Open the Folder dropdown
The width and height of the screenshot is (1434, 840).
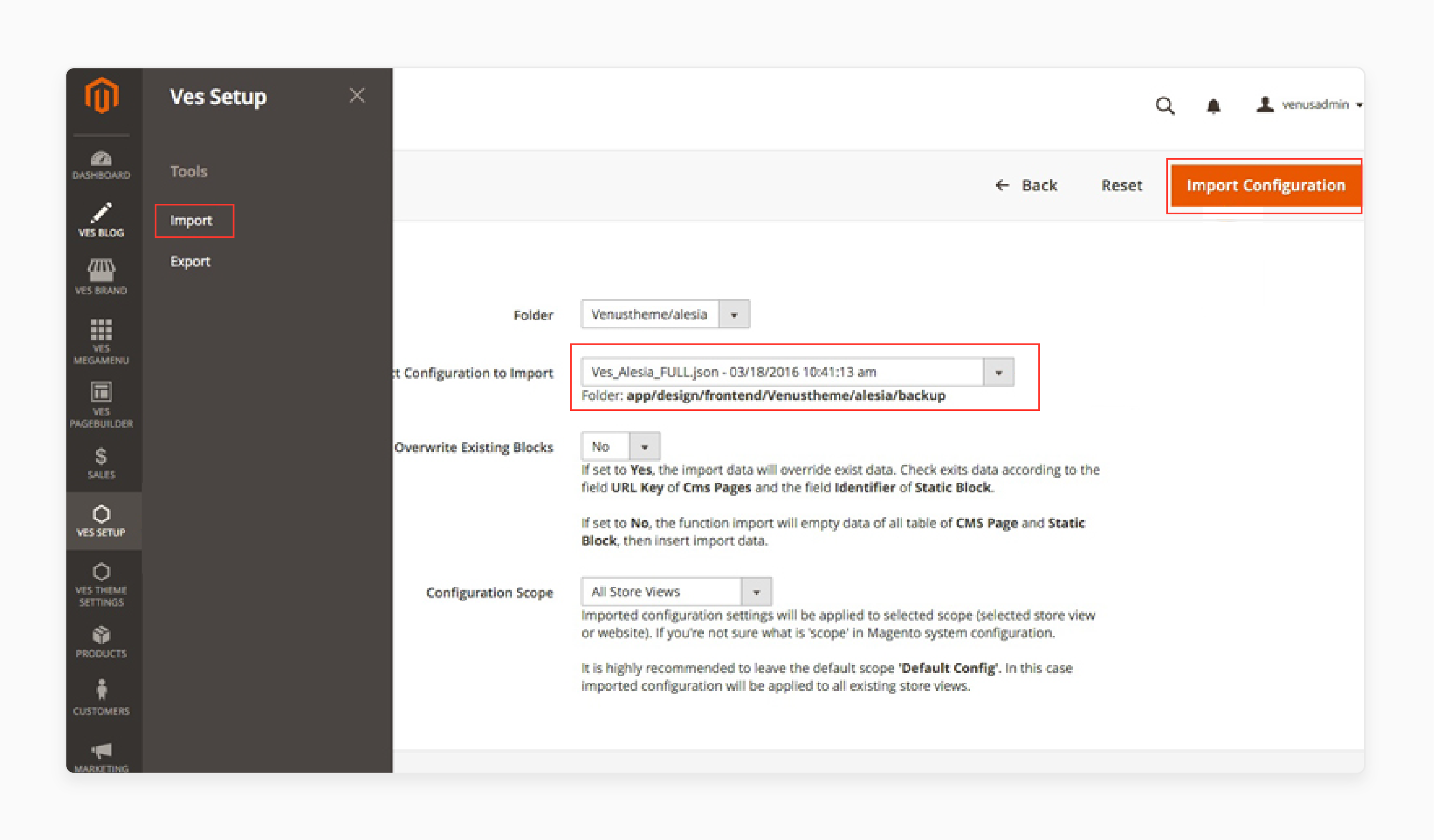[665, 315]
